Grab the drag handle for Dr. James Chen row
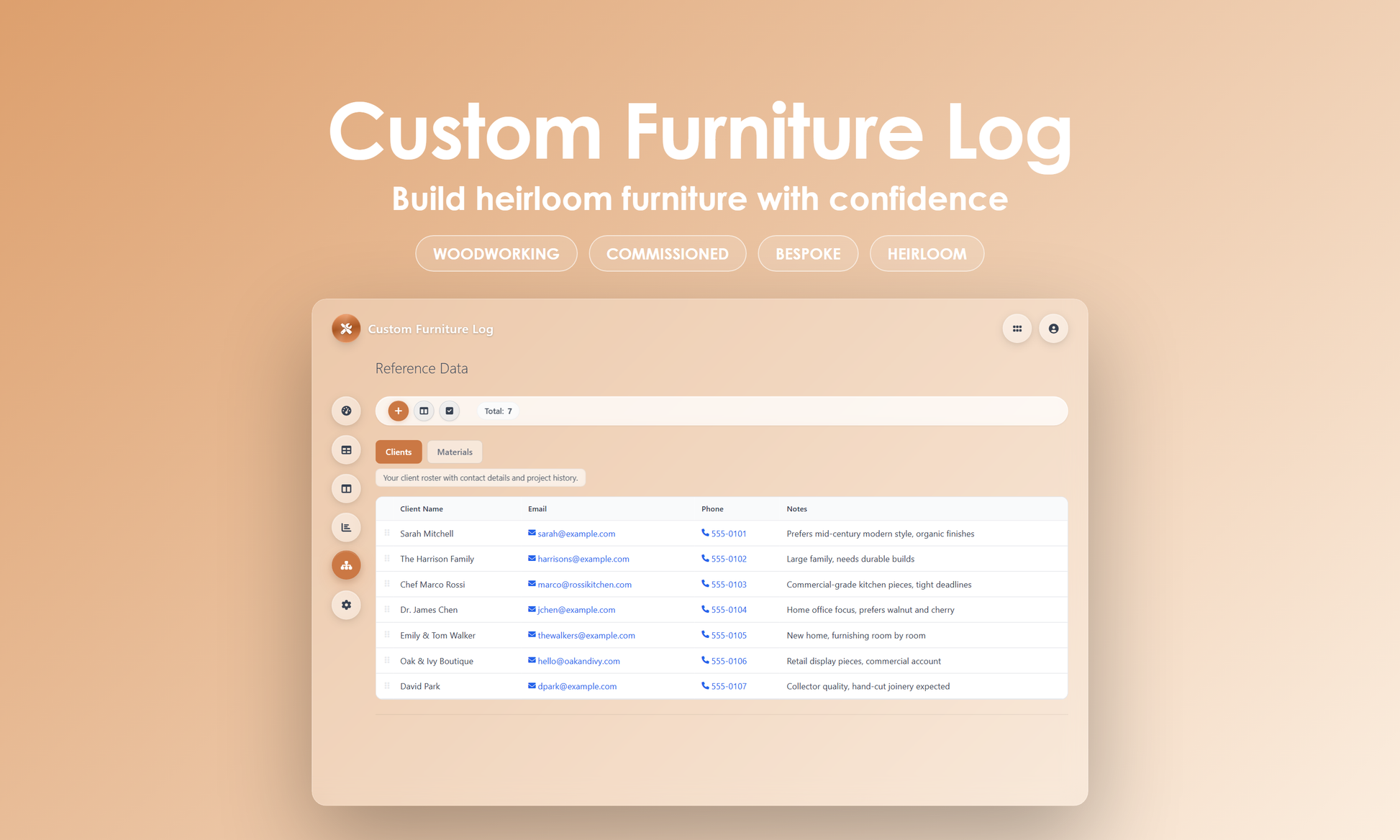Image resolution: width=1400 pixels, height=840 pixels. click(x=387, y=609)
